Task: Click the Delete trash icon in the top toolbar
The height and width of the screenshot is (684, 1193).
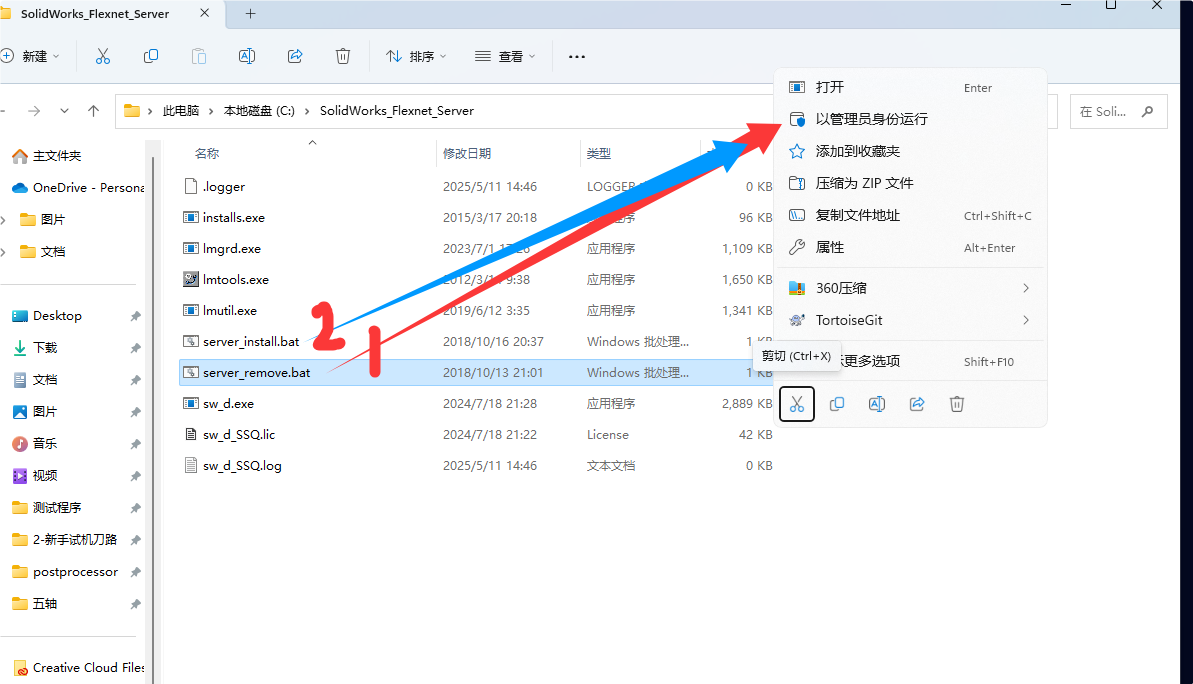Action: (343, 56)
